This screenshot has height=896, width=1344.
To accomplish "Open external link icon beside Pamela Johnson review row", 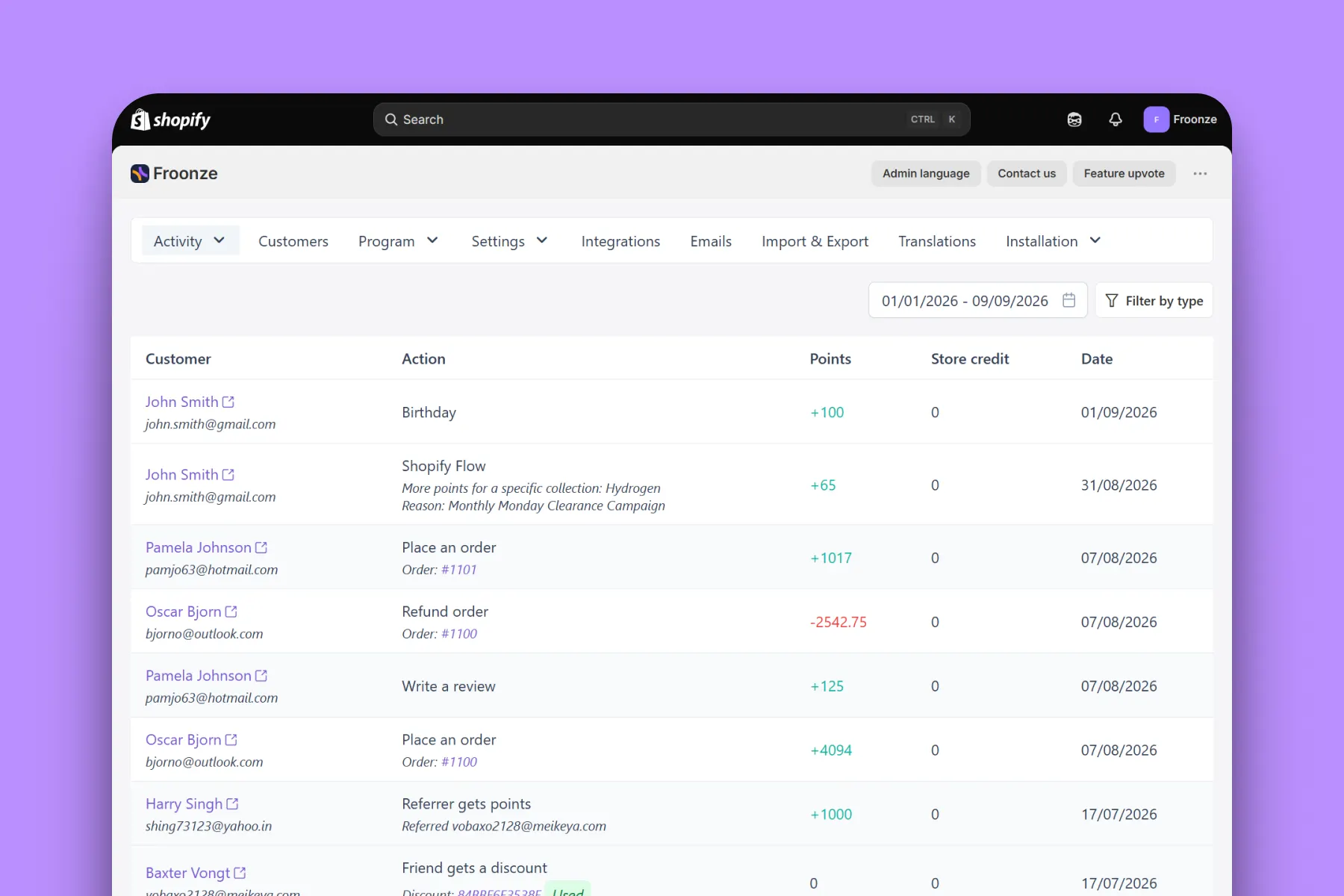I will click(261, 676).
